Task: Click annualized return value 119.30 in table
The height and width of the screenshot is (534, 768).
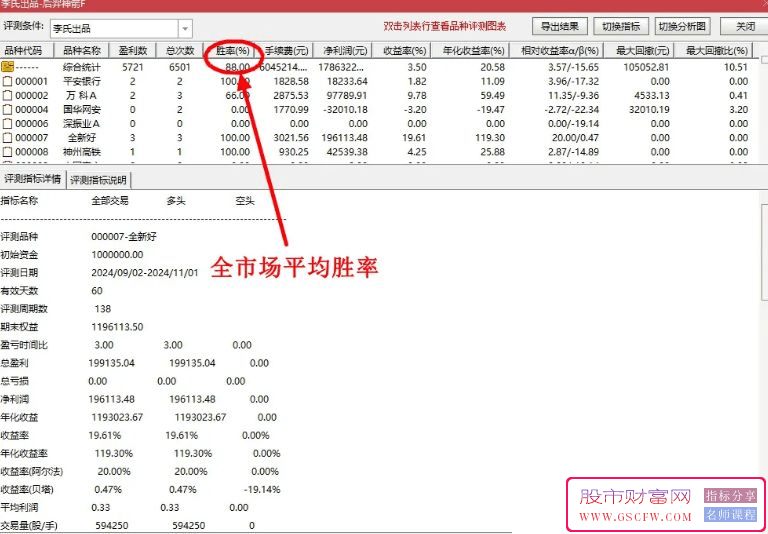Action: (x=488, y=138)
